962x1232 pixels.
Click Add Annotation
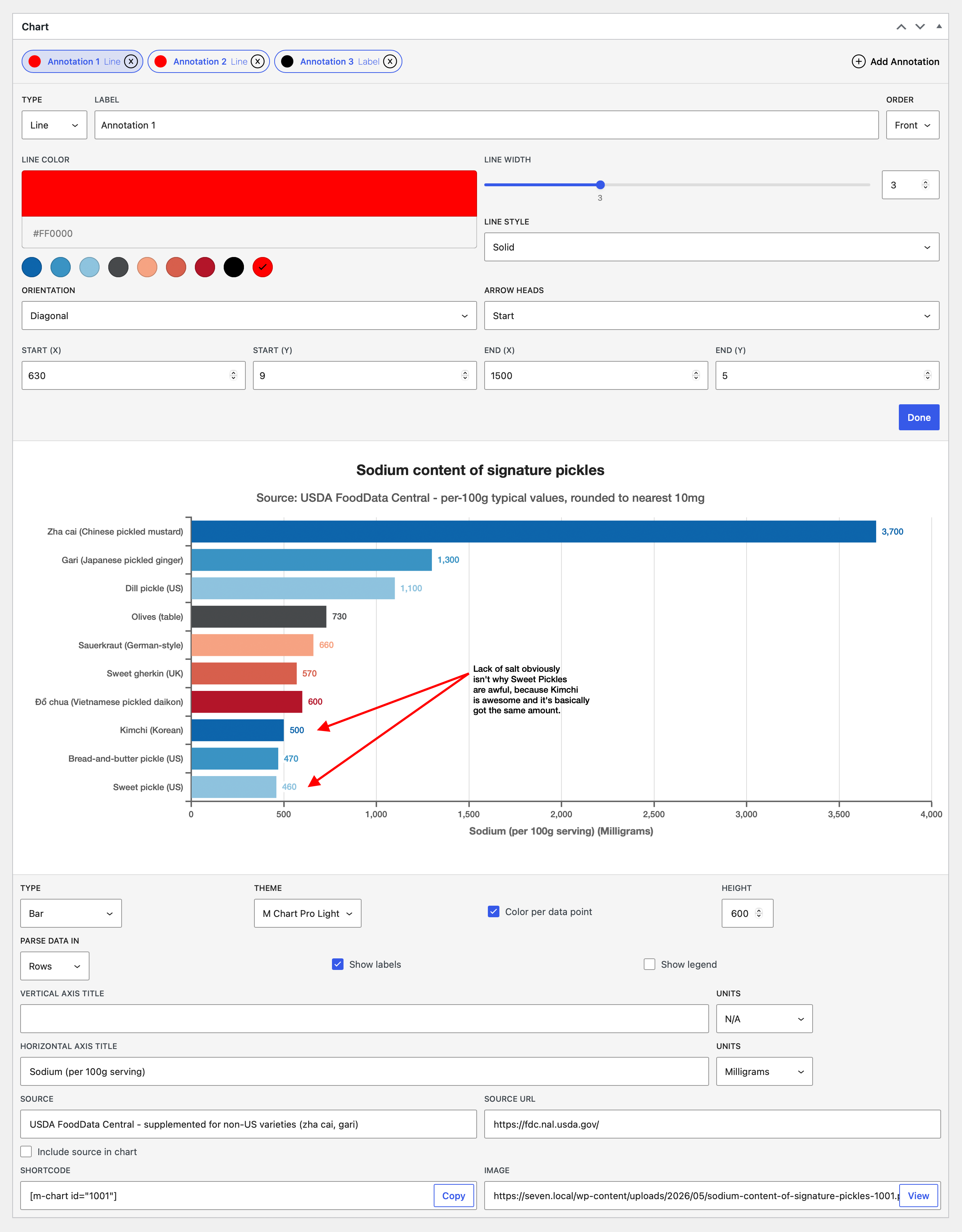(x=896, y=61)
